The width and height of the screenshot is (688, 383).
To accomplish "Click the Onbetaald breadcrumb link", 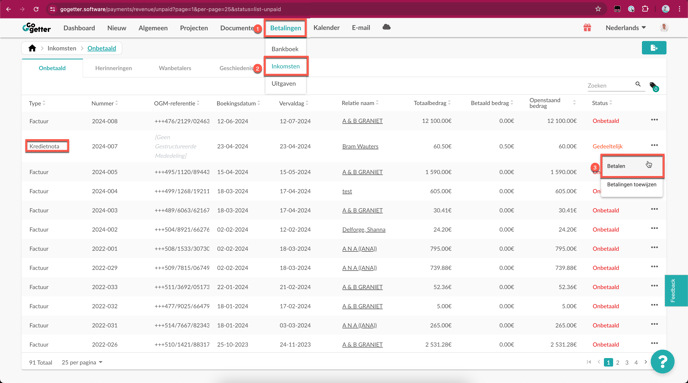I will (102, 48).
